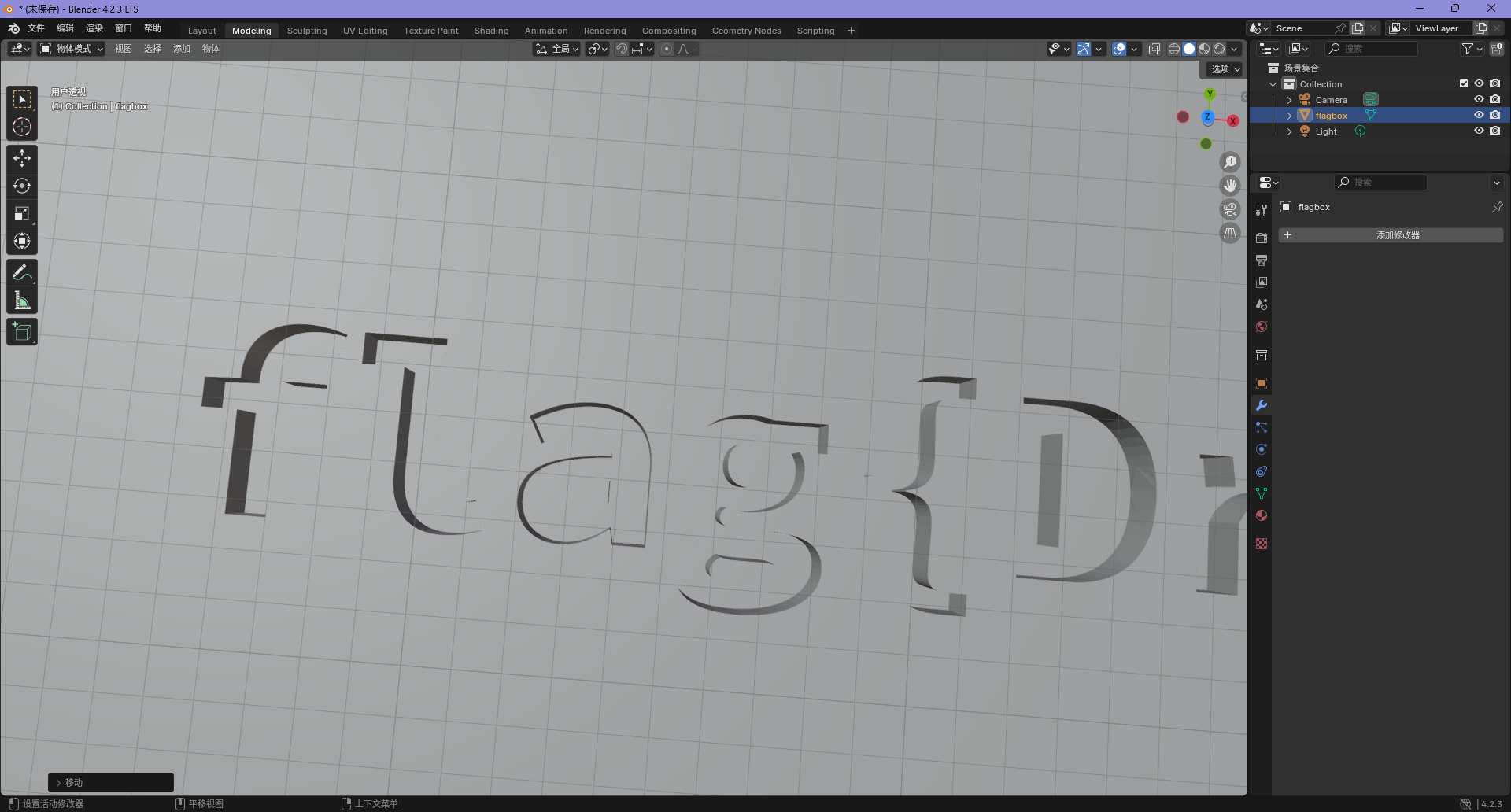Screen dimensions: 1511x812
Task: Open the global transform orientation dropdown
Action: 557,49
